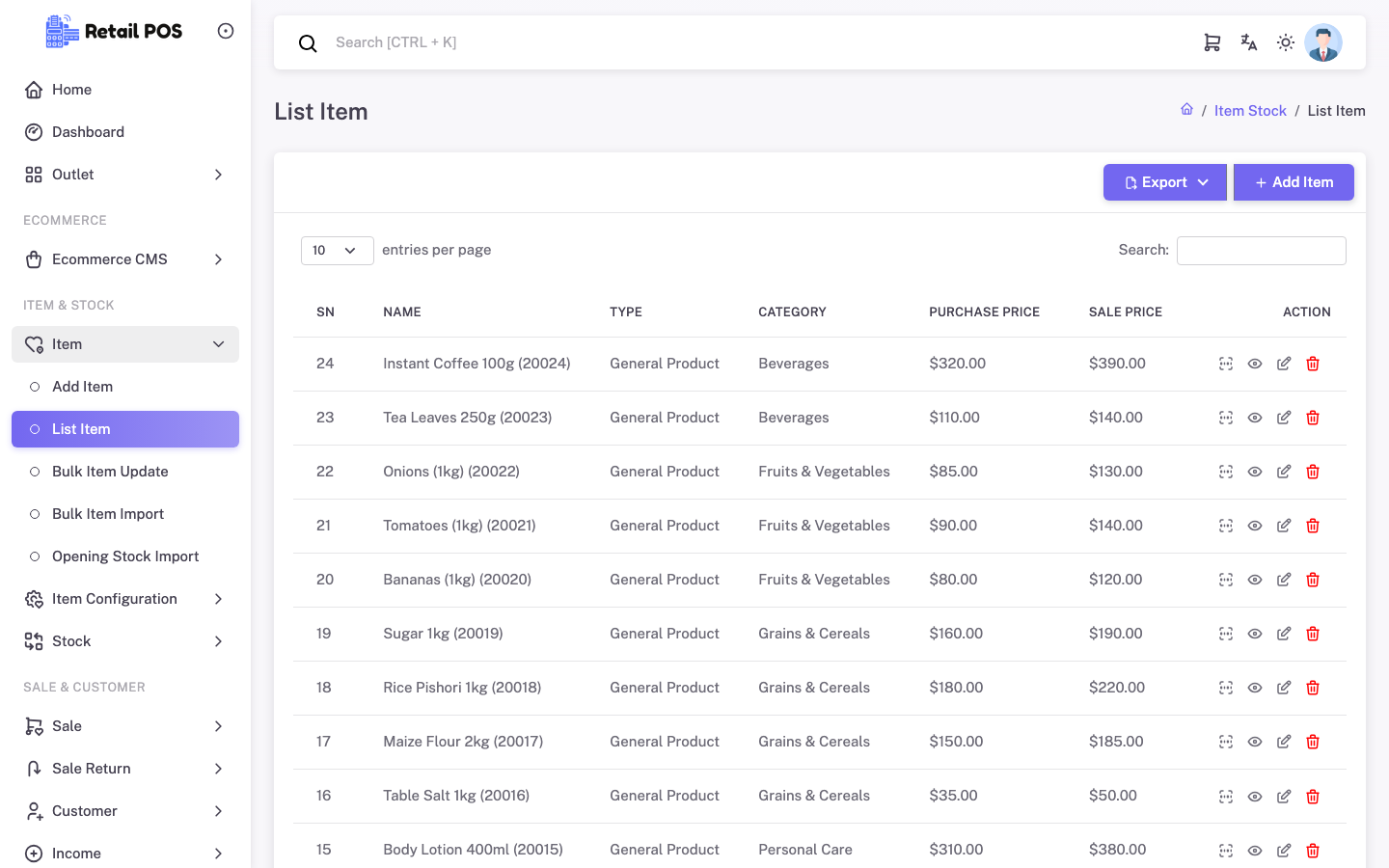
Task: Sort table by Sale Price header
Action: tap(1126, 312)
